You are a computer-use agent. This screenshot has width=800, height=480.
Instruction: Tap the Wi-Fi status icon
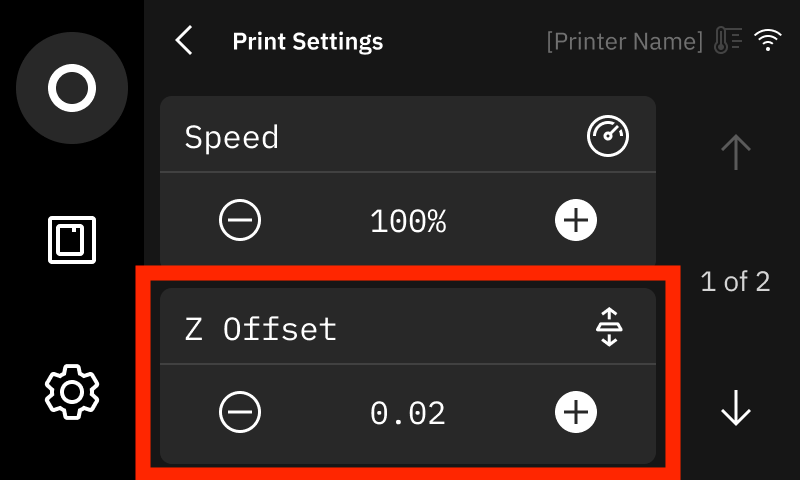767,41
